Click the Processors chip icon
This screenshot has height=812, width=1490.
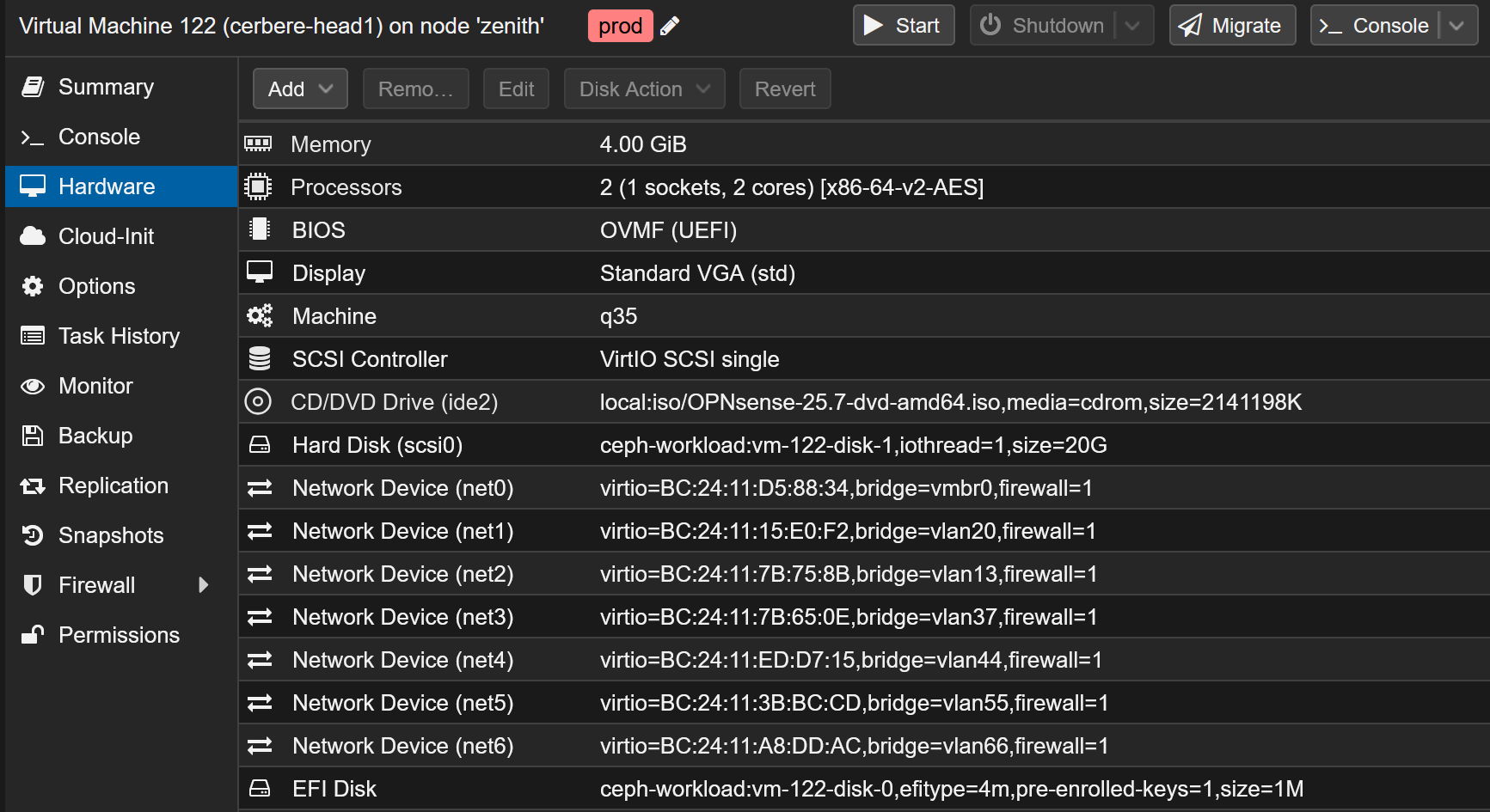click(x=258, y=186)
